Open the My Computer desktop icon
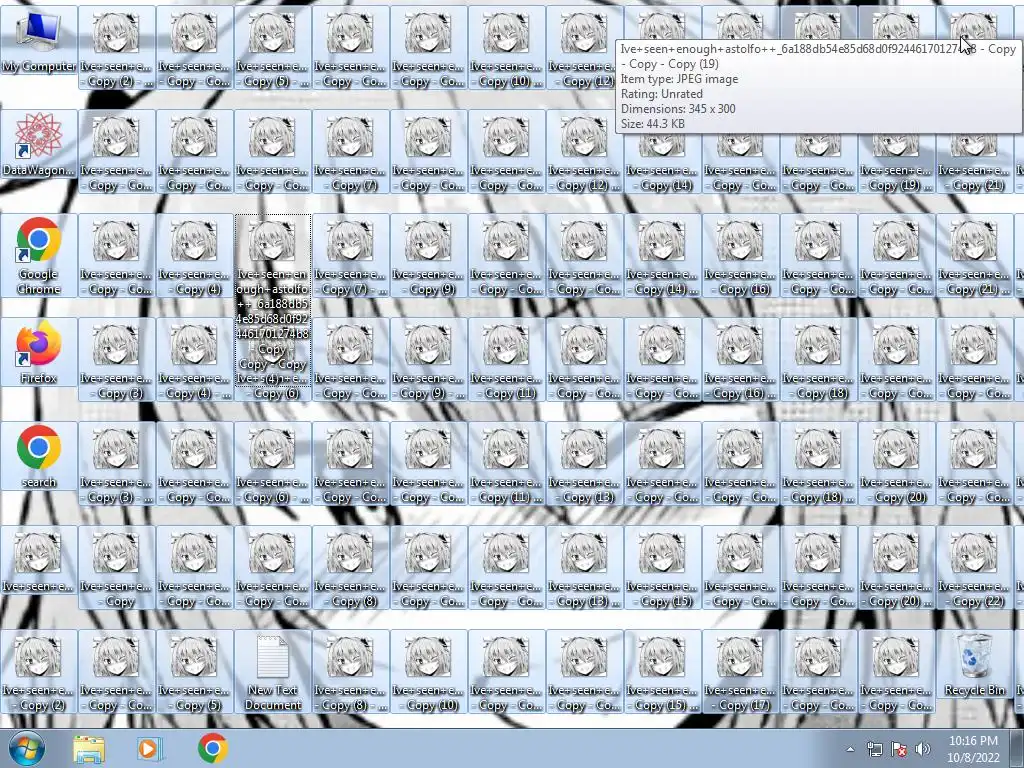 [39, 42]
